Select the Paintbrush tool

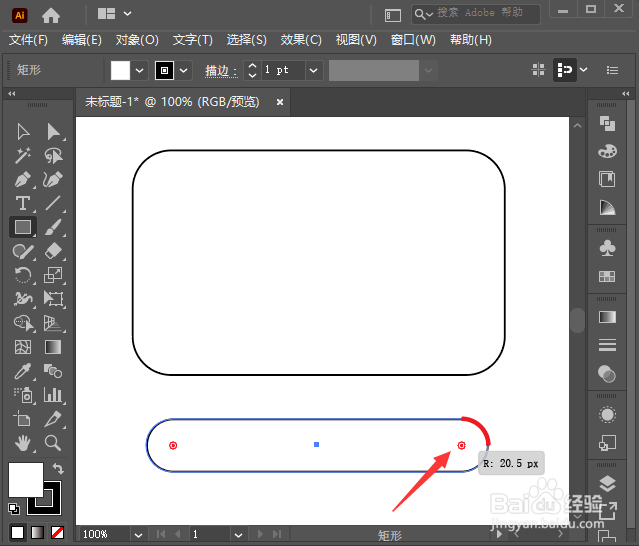(53, 227)
